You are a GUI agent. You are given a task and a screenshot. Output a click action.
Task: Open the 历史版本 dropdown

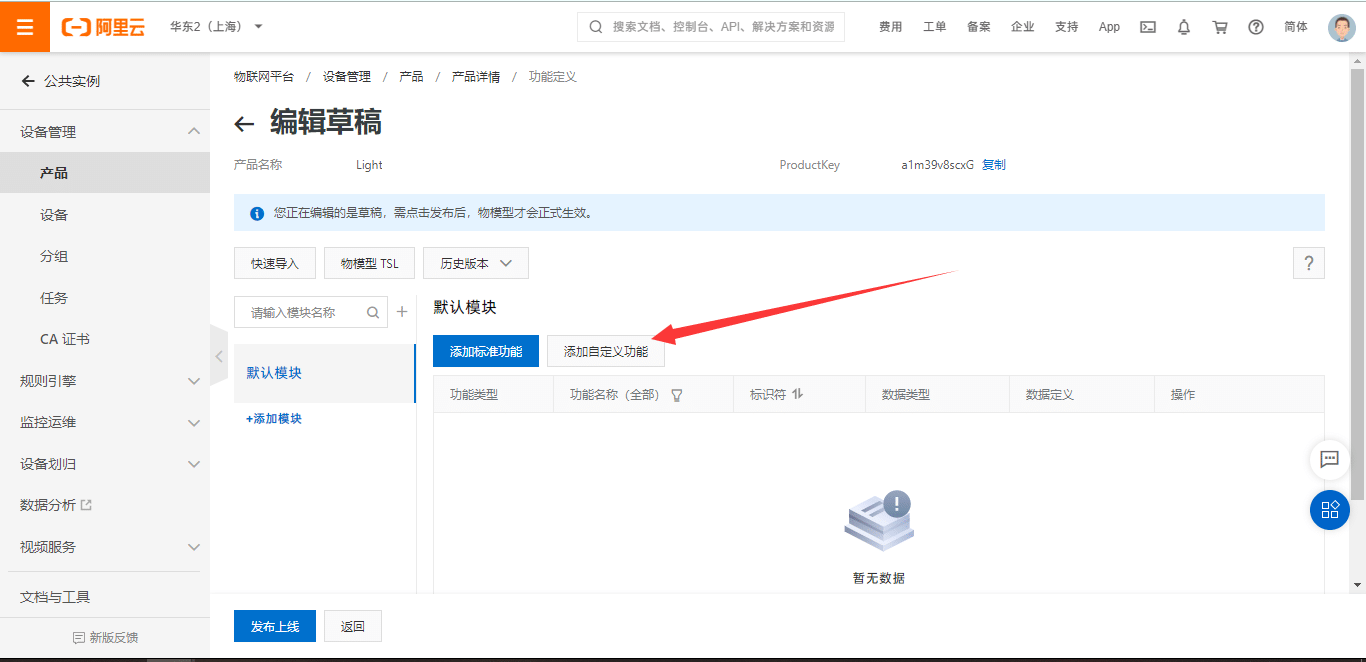point(475,263)
